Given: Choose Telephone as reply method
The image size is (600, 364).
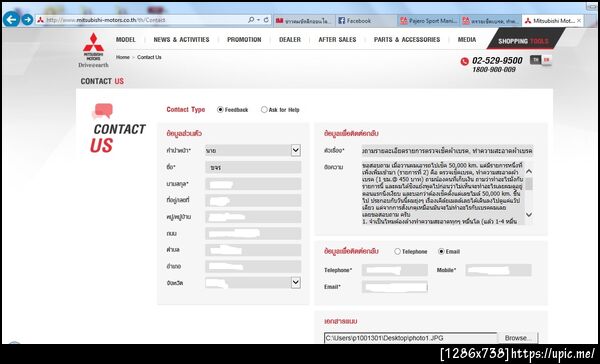Looking at the screenshot, I should (397, 251).
